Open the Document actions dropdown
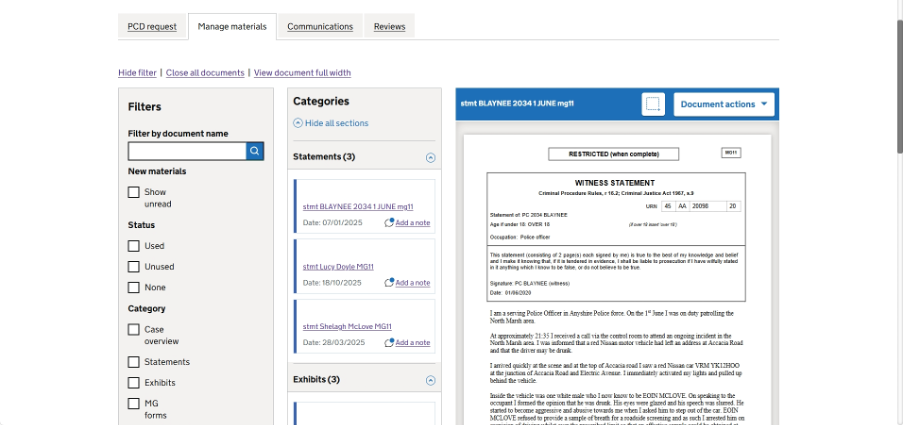Image resolution: width=904 pixels, height=426 pixels. 724,104
